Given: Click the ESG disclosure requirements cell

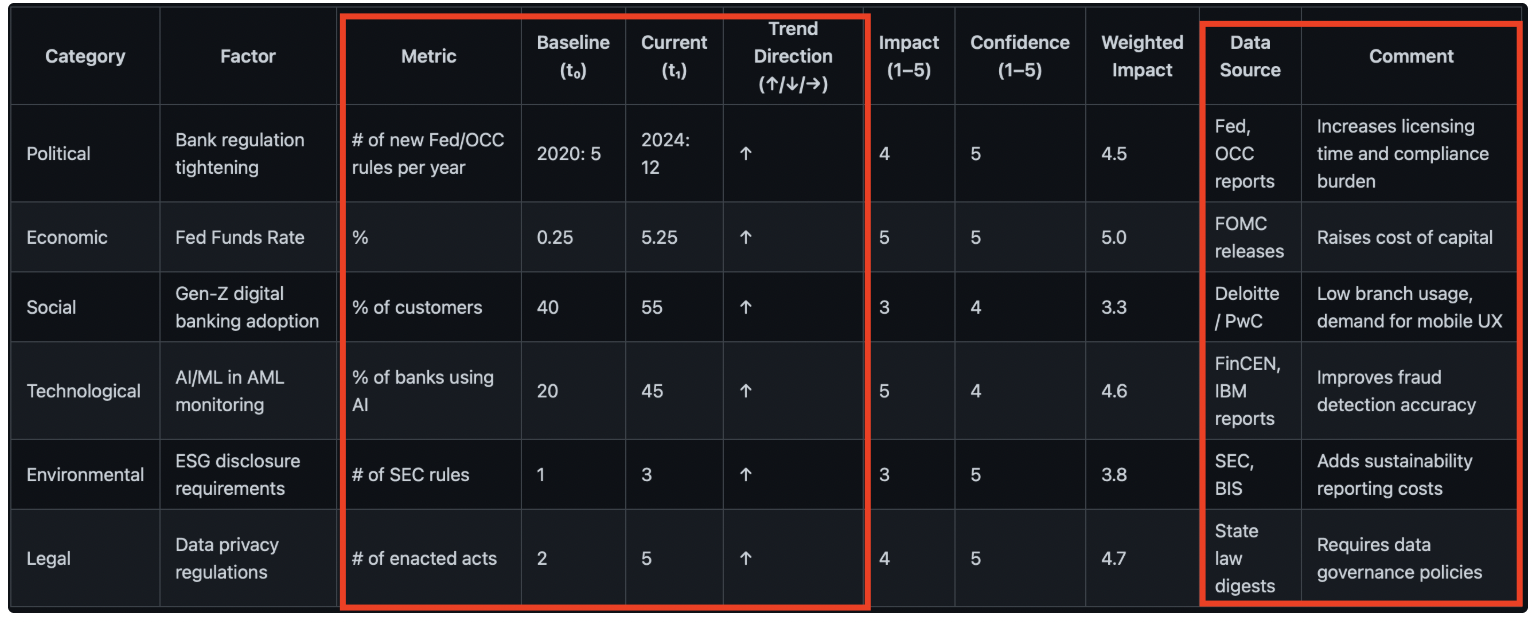Looking at the screenshot, I should pyautogui.click(x=237, y=475).
